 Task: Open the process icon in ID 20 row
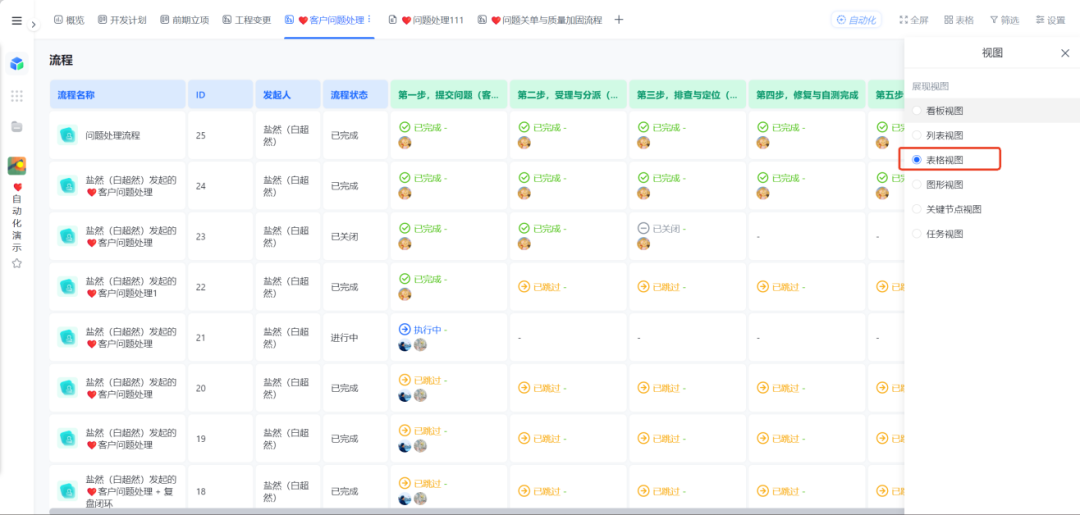[68, 388]
